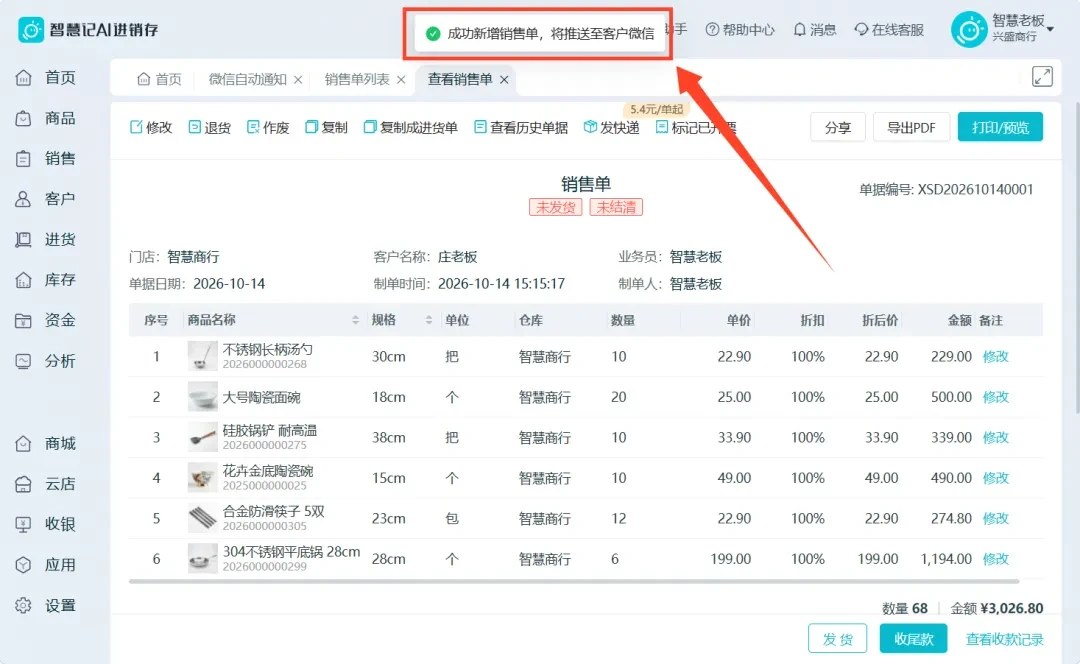1080x664 pixels.
Task: Open 消息 notifications
Action: [815, 30]
